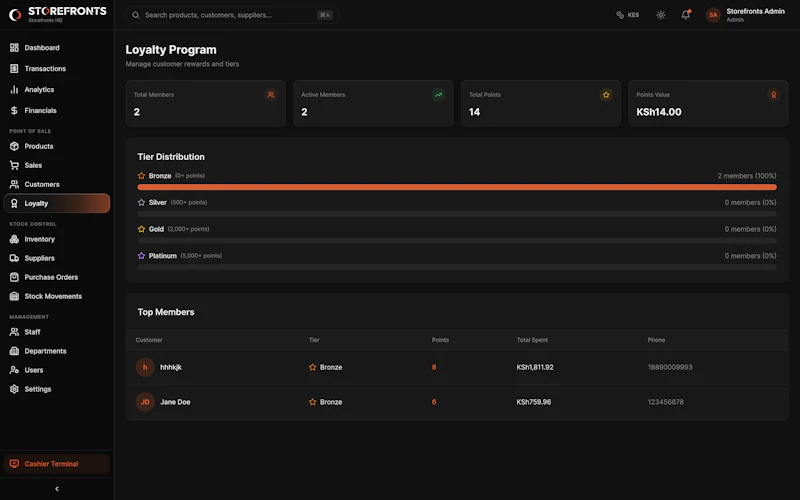Screen dimensions: 800x500
Task: Open the Cashier Terminal button
Action: 57,464
